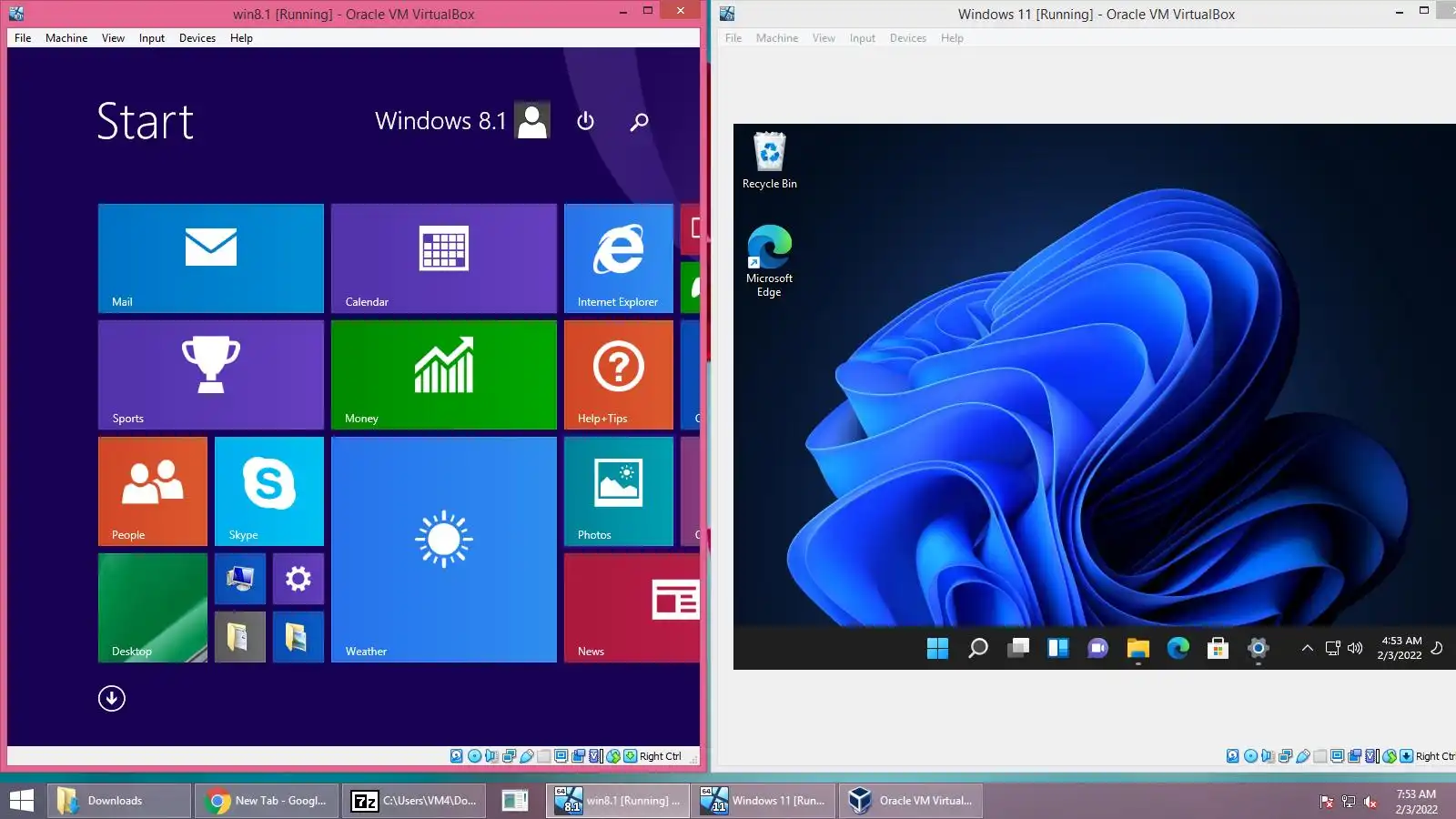
Task: Click the host clock showing 7:53 AM
Action: [x=1416, y=802]
